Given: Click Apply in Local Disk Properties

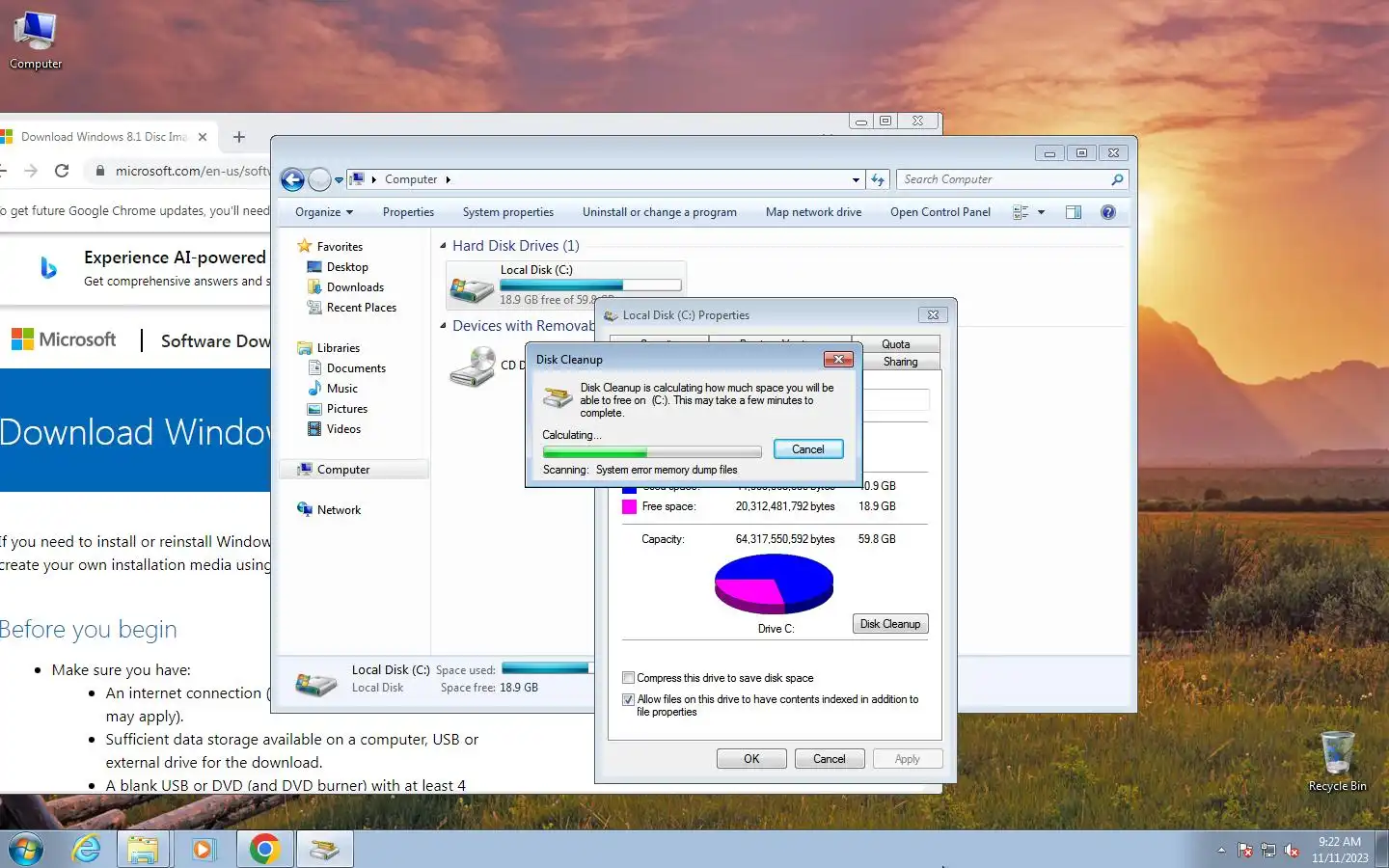Looking at the screenshot, I should (x=908, y=759).
